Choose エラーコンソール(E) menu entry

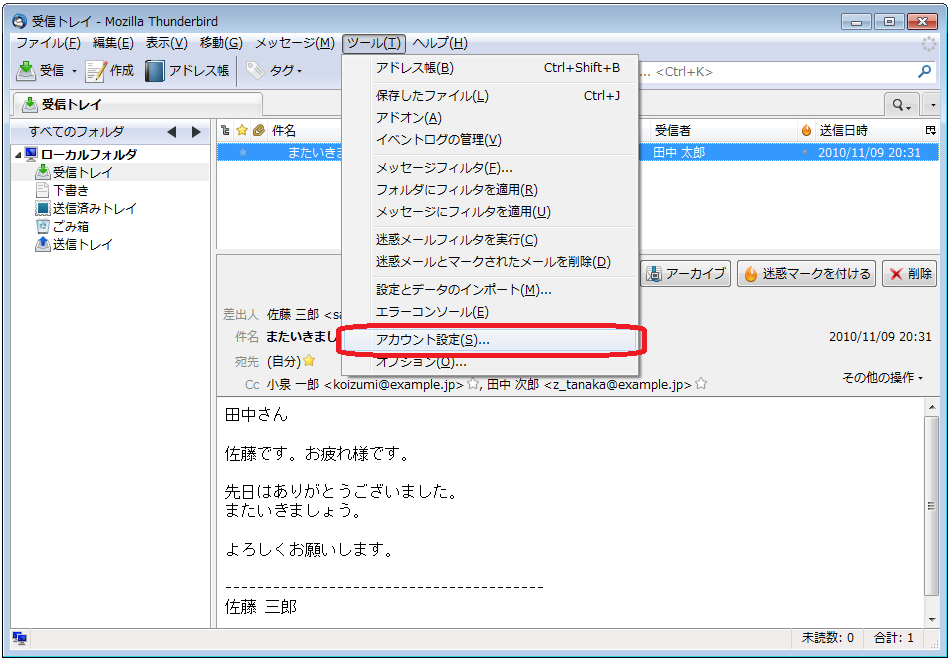click(490, 312)
